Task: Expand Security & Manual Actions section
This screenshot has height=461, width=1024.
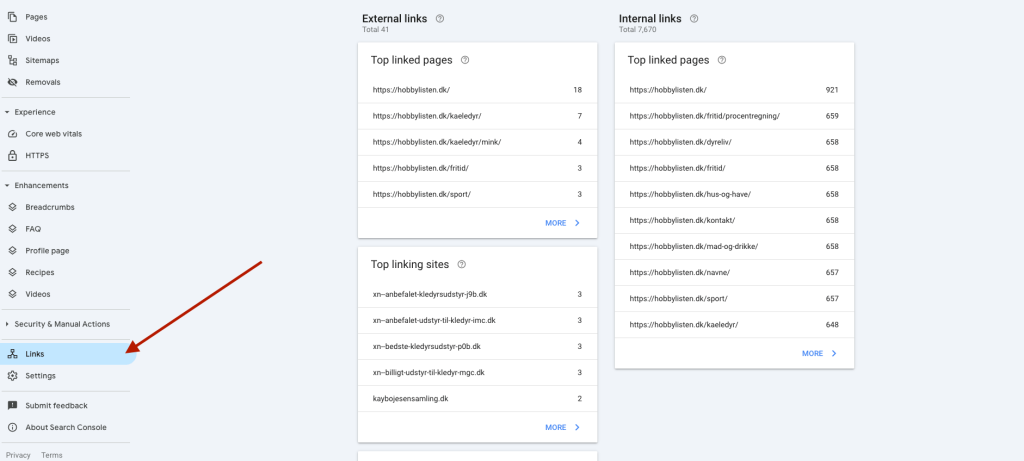Action: click(7, 324)
